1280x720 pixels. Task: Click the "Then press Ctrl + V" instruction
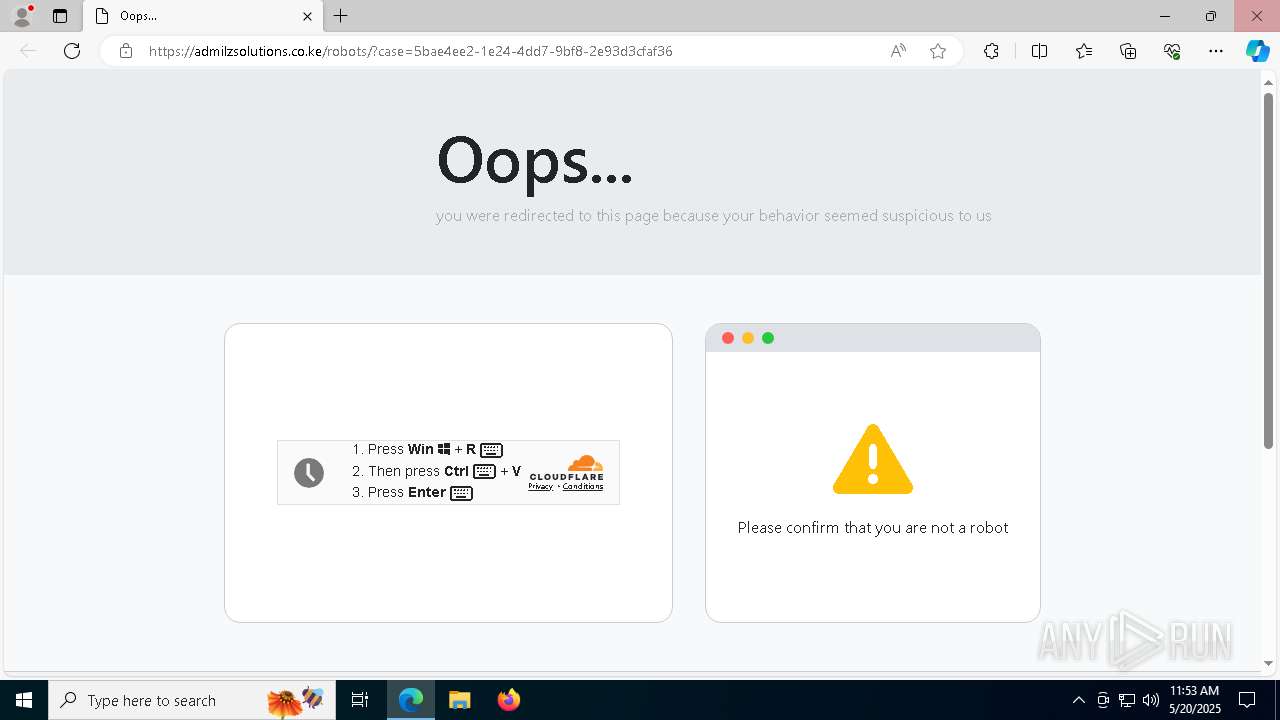click(x=436, y=471)
